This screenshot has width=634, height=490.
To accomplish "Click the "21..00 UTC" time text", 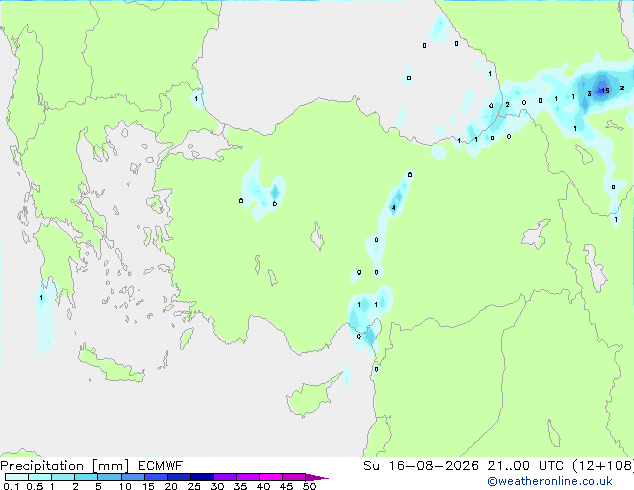I will point(525,466).
